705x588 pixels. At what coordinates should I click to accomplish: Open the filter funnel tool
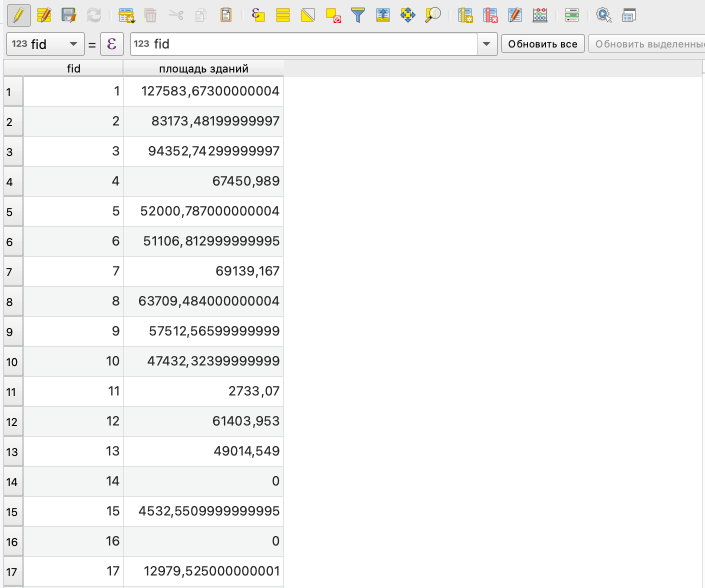pos(358,15)
